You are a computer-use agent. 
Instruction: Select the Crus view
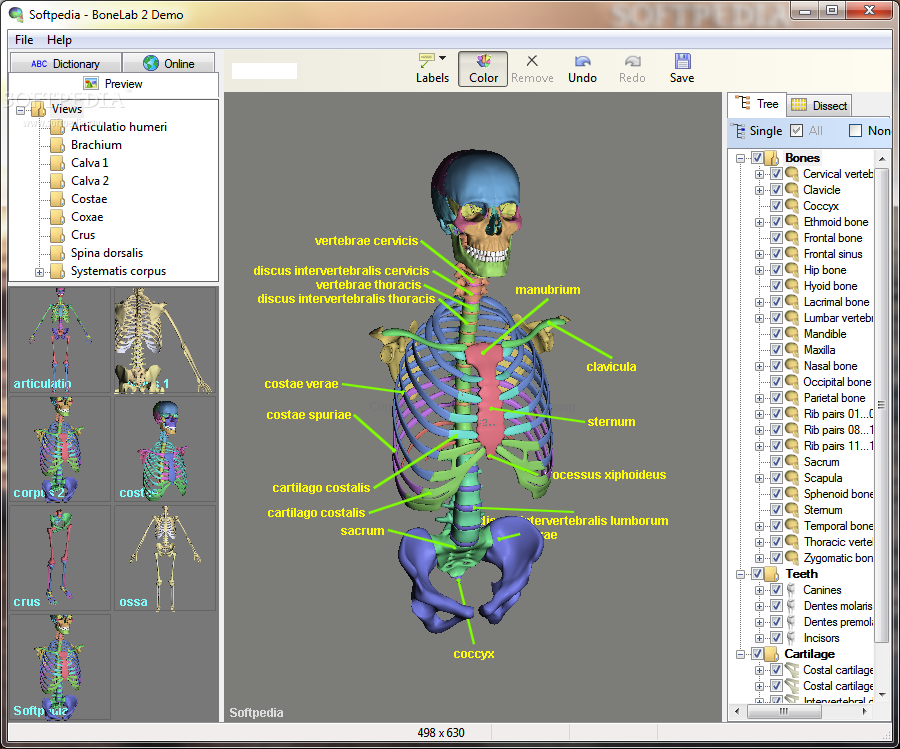pos(83,235)
